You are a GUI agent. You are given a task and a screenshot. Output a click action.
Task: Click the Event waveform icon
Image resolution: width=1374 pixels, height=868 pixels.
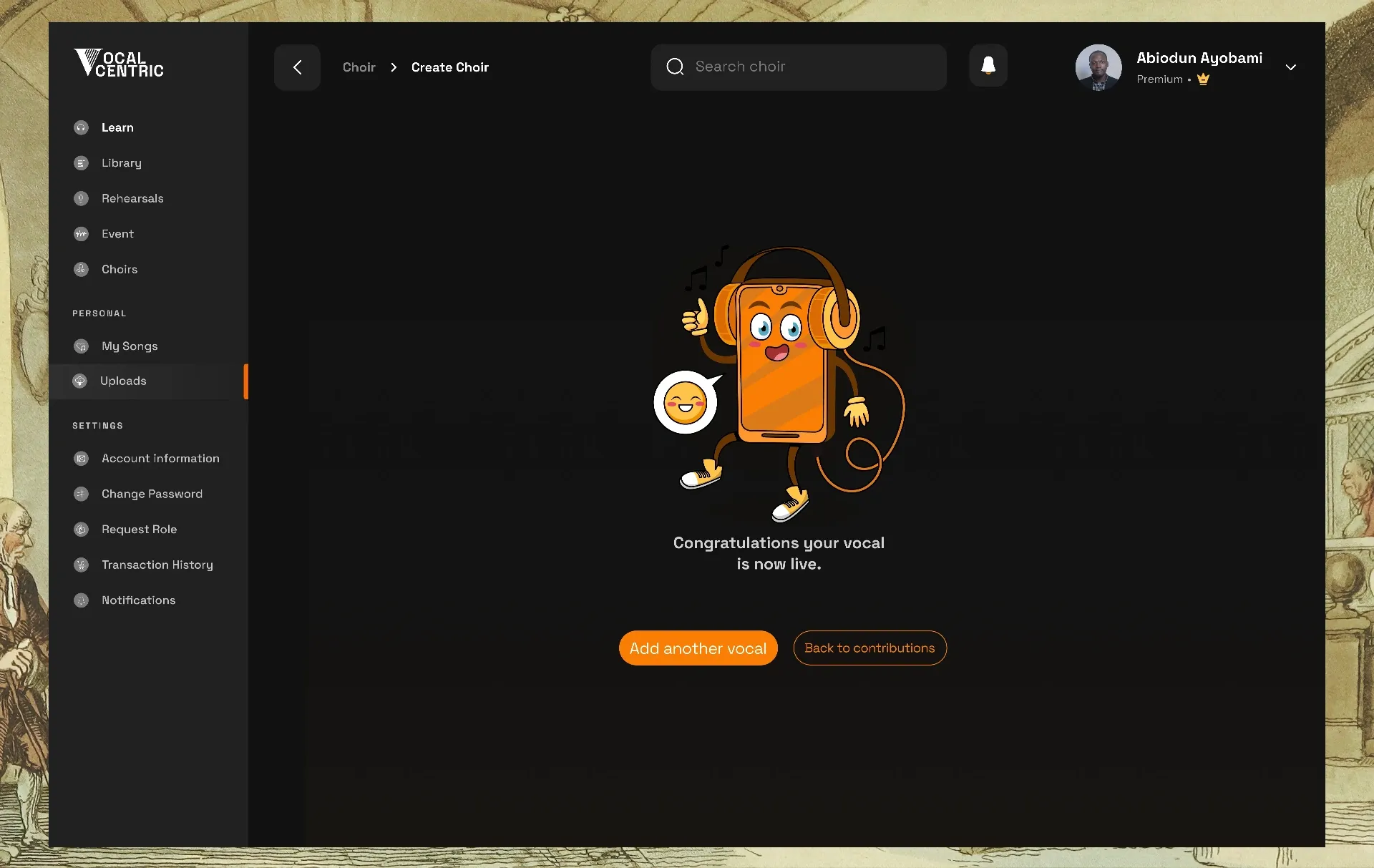coord(81,234)
